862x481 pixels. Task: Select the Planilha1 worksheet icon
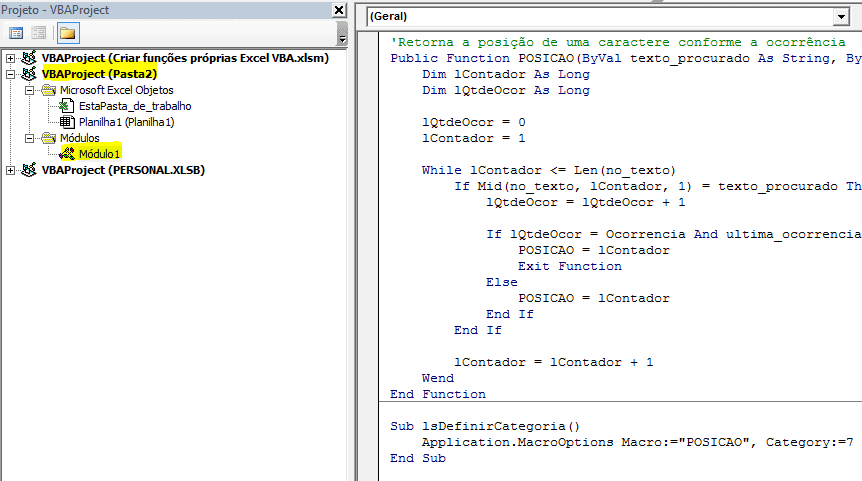pos(67,122)
